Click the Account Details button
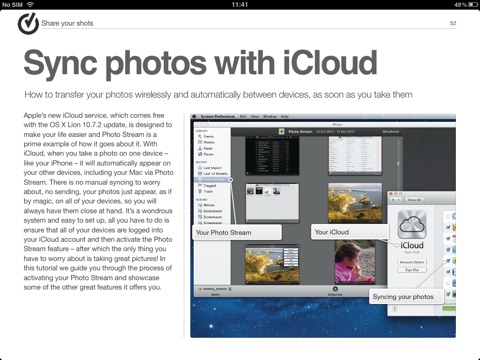 pyautogui.click(x=412, y=262)
